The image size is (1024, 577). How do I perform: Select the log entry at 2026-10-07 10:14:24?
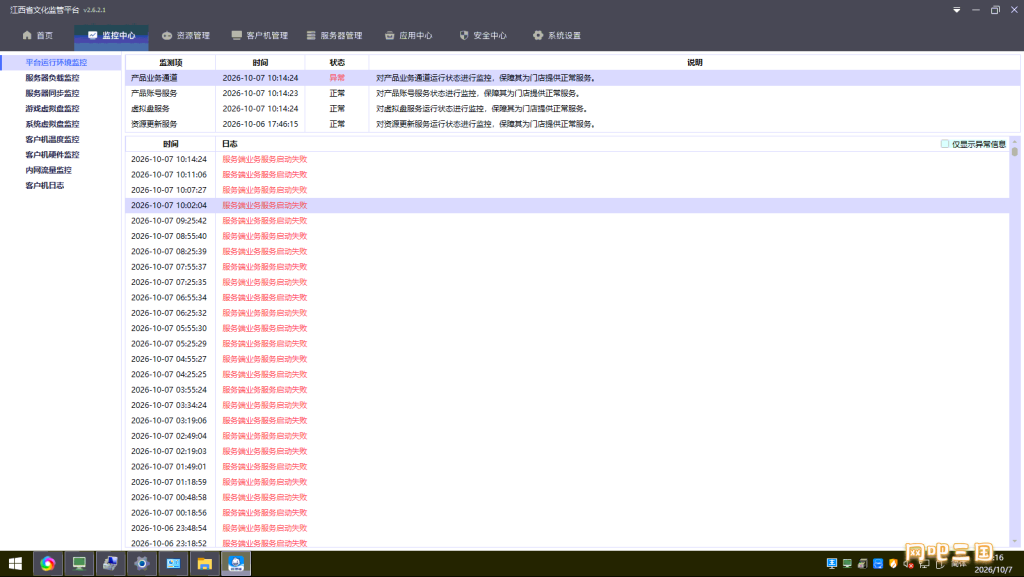click(x=567, y=159)
